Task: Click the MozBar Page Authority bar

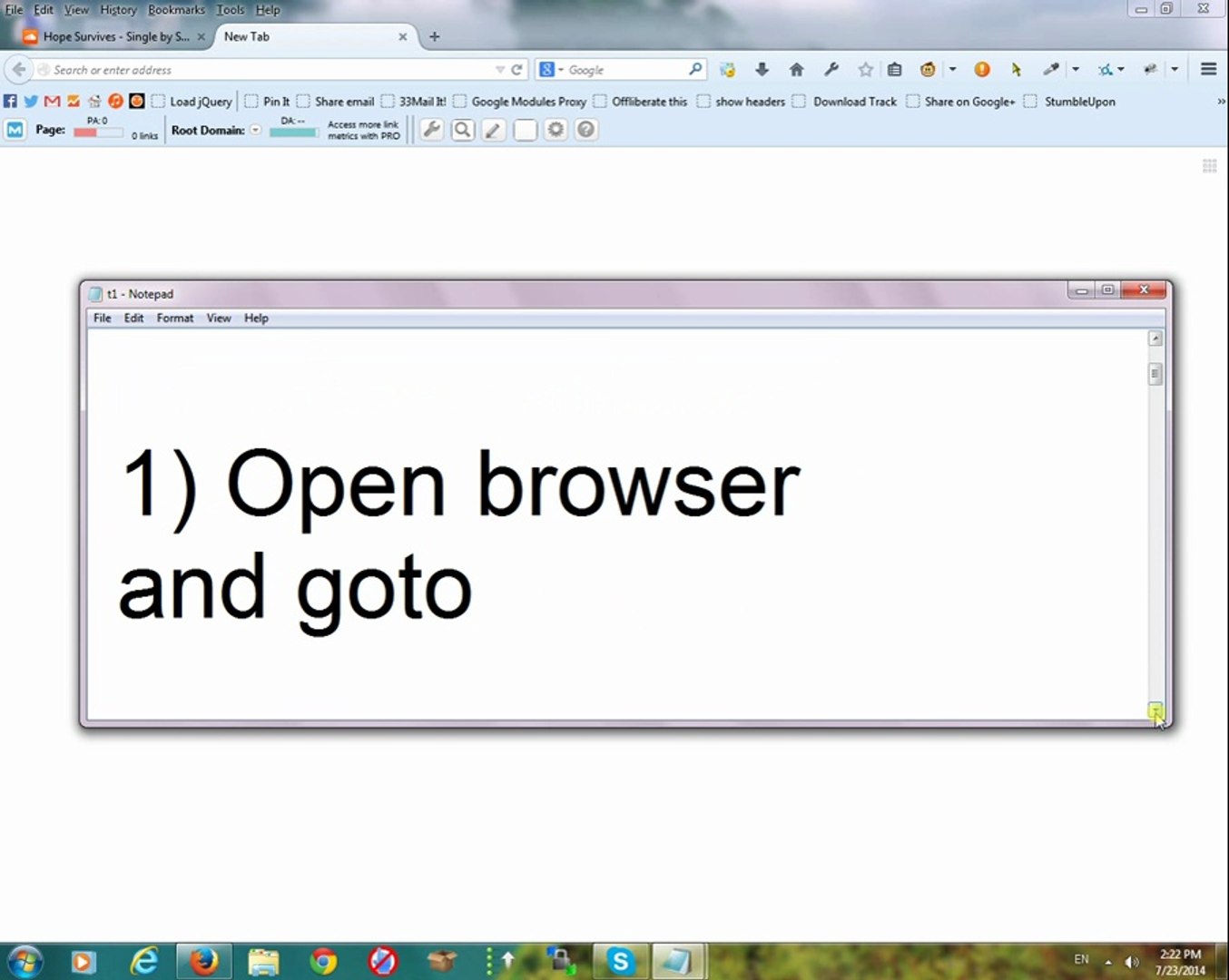Action: point(98,132)
